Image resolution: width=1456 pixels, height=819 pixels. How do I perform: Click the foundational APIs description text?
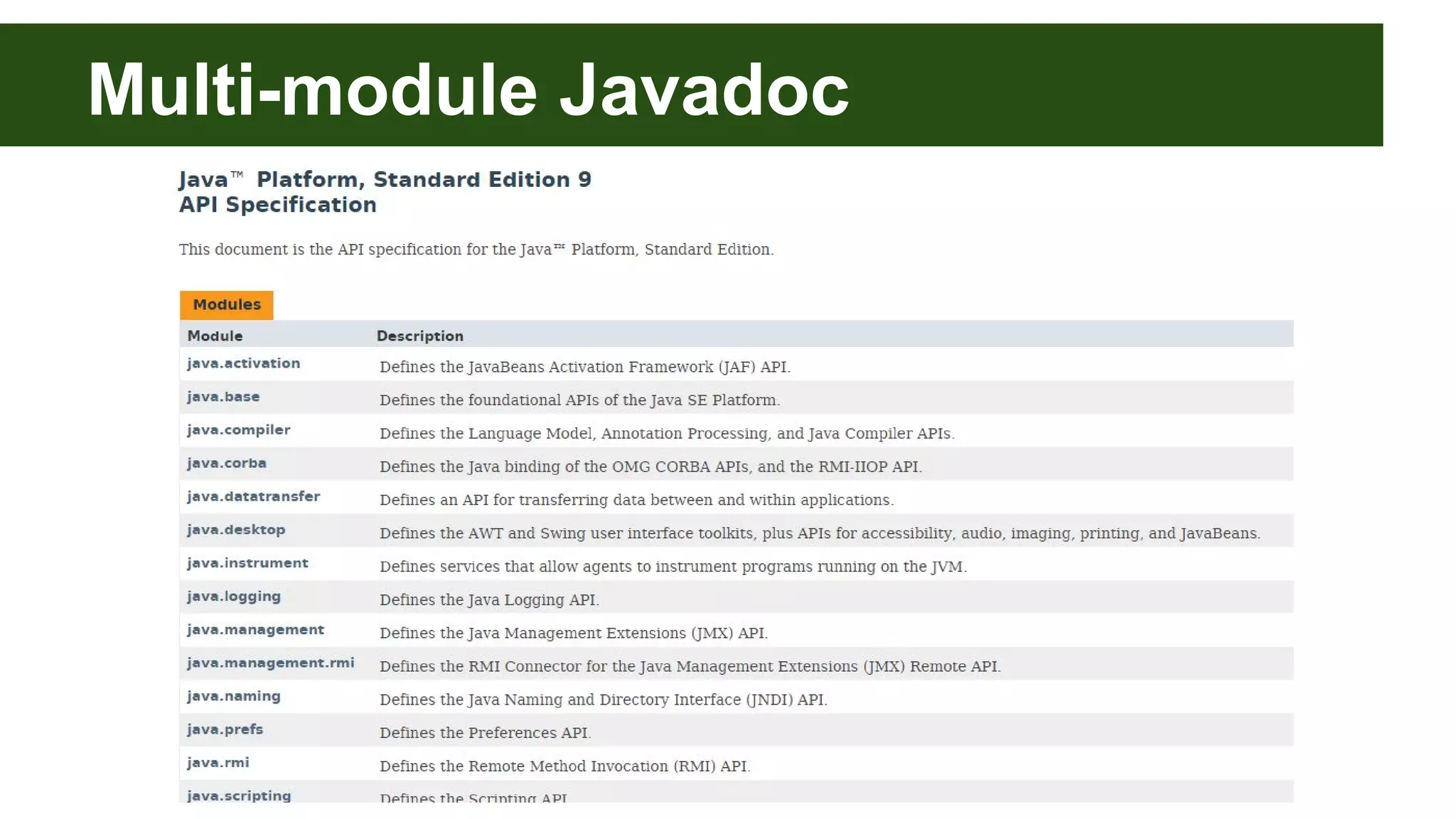pyautogui.click(x=579, y=400)
